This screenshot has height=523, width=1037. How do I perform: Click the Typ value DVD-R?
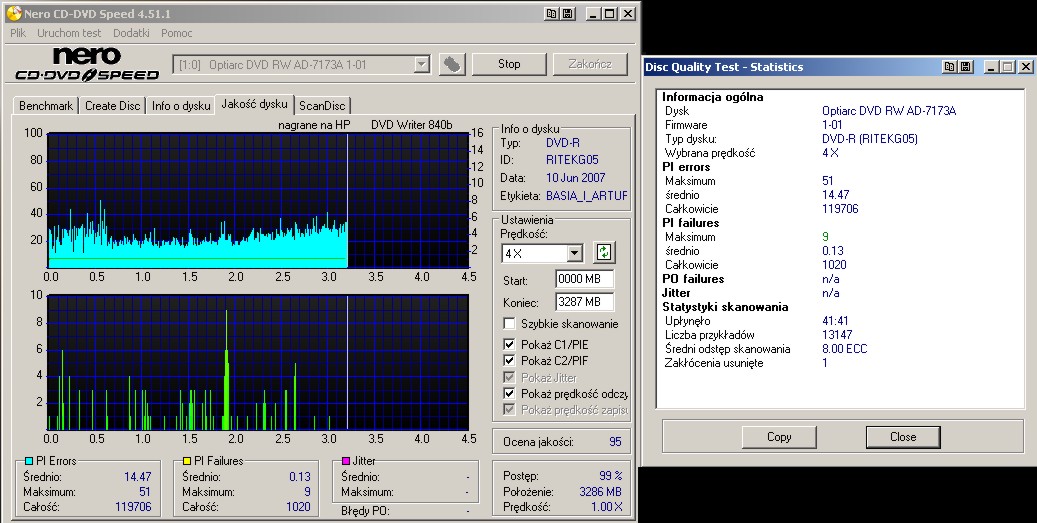[563, 143]
